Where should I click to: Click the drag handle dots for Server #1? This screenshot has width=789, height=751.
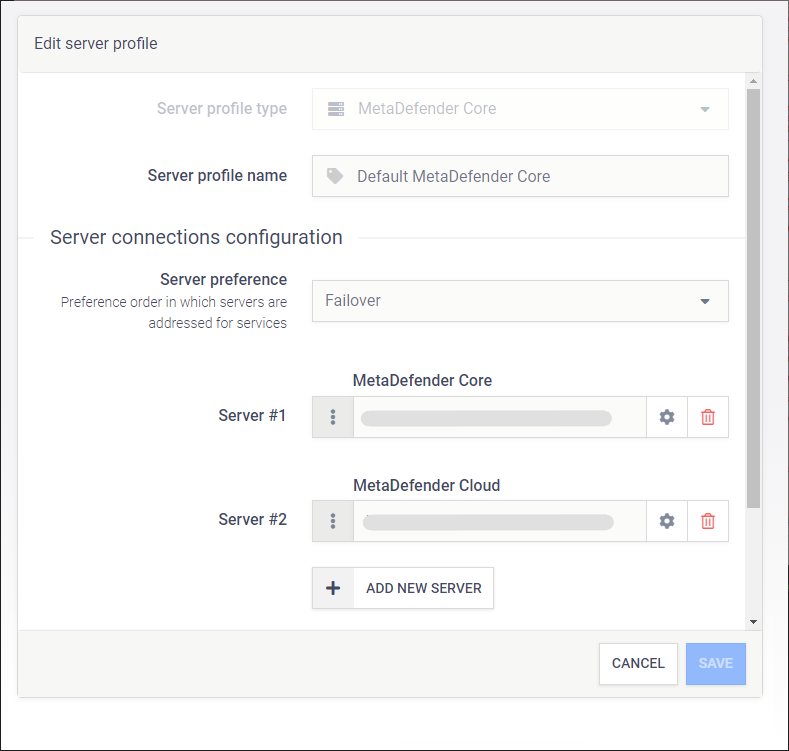coord(333,417)
